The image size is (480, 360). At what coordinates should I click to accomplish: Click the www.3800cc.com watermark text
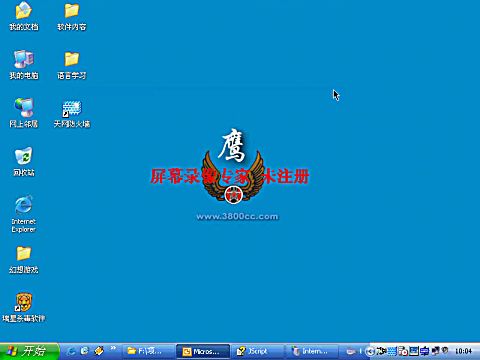(237, 217)
